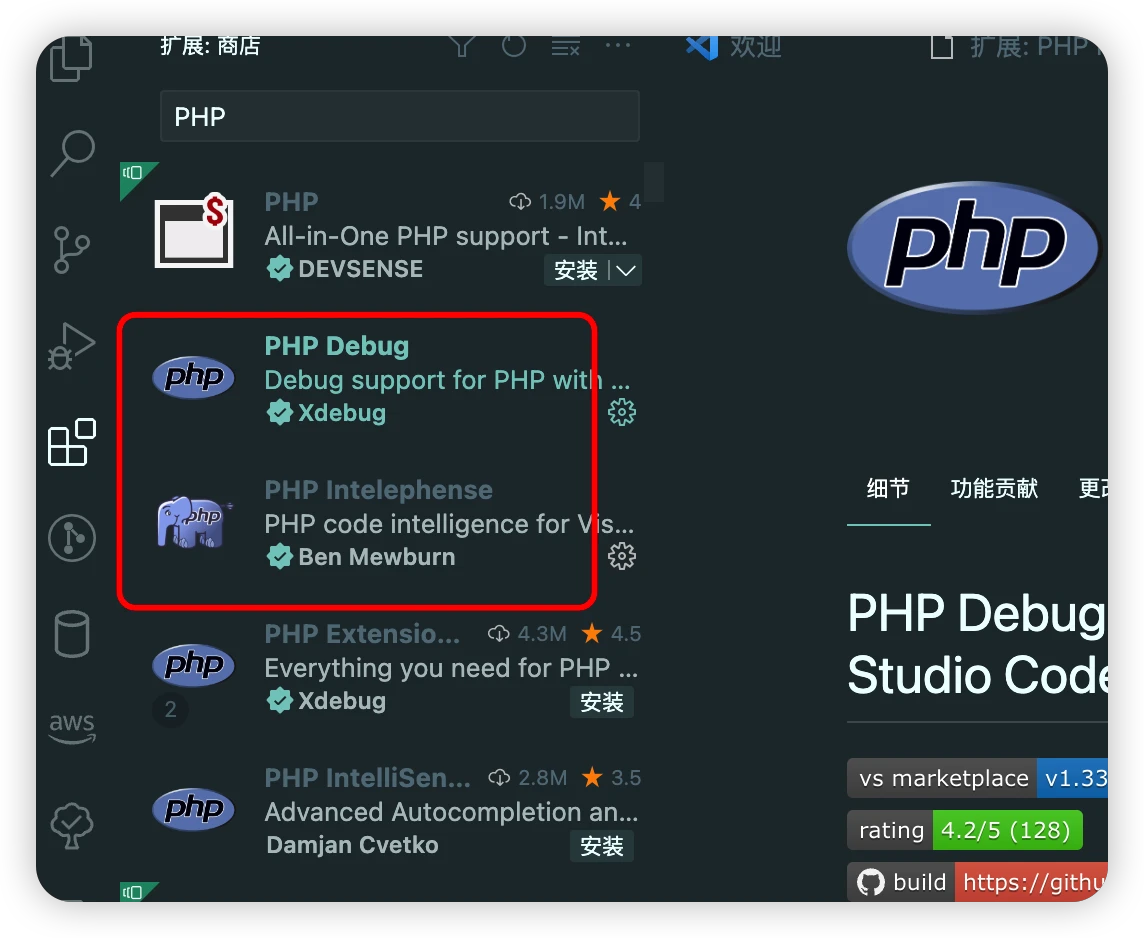Click the extensions search field containing PHP
The height and width of the screenshot is (938, 1144).
(x=400, y=116)
